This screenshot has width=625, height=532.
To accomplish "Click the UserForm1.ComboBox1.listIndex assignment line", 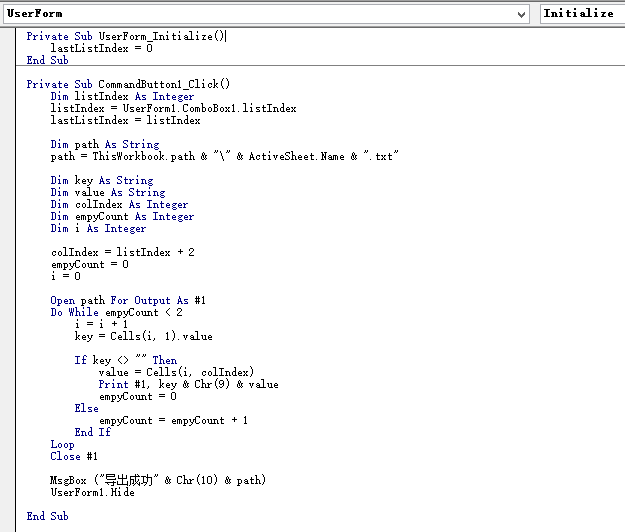I will point(173,108).
